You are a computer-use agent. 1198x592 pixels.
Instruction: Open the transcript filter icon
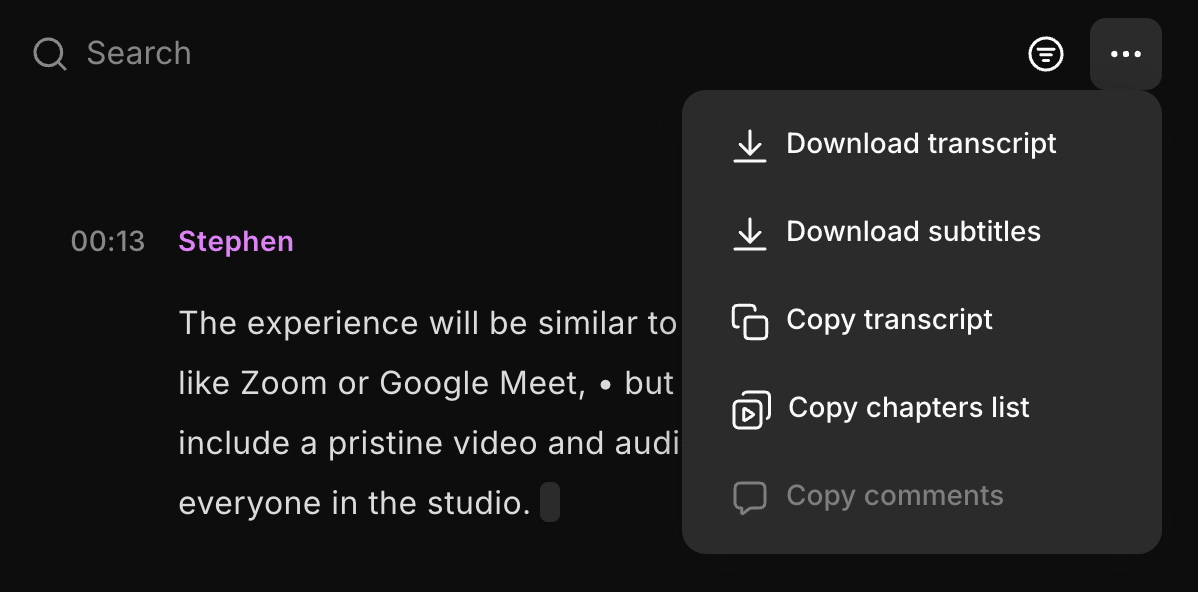[1046, 54]
